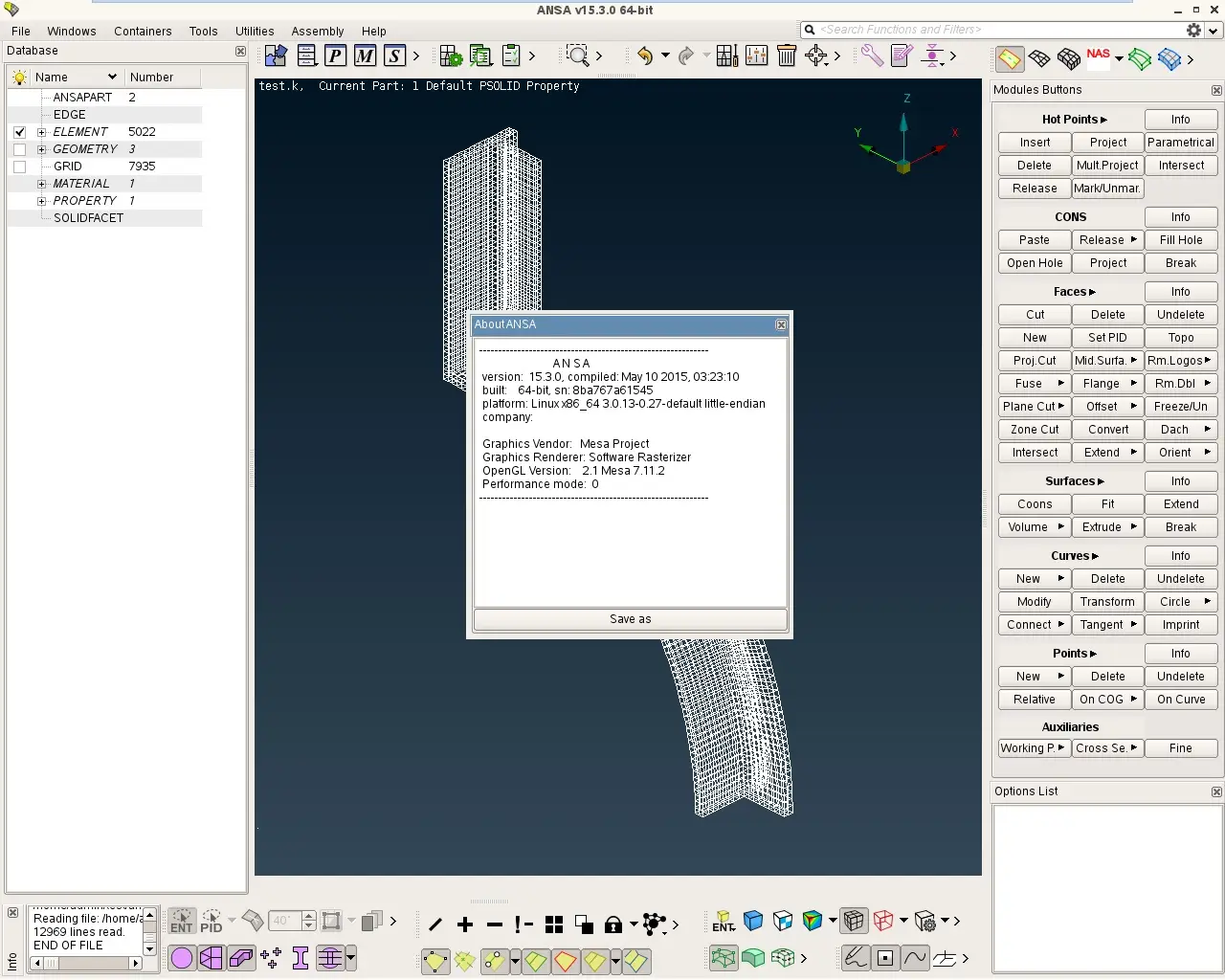The height and width of the screenshot is (980, 1225).
Task: Open the undo history dropdown arrow
Action: pyautogui.click(x=665, y=56)
